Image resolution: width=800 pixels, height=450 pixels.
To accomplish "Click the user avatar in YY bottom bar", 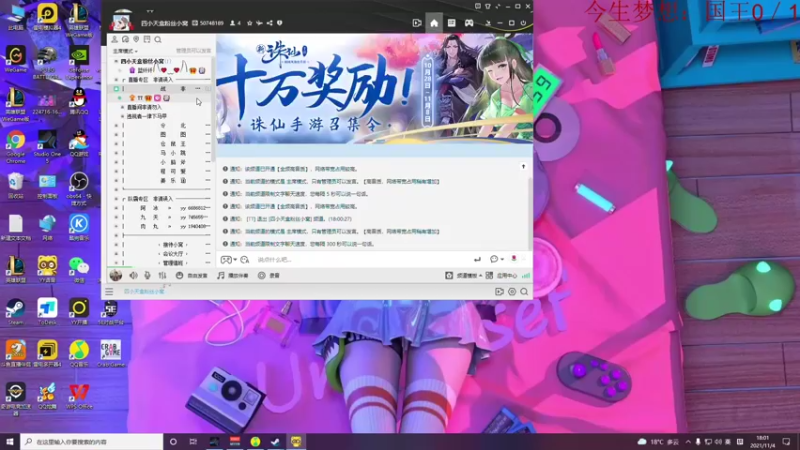I will 116,276.
